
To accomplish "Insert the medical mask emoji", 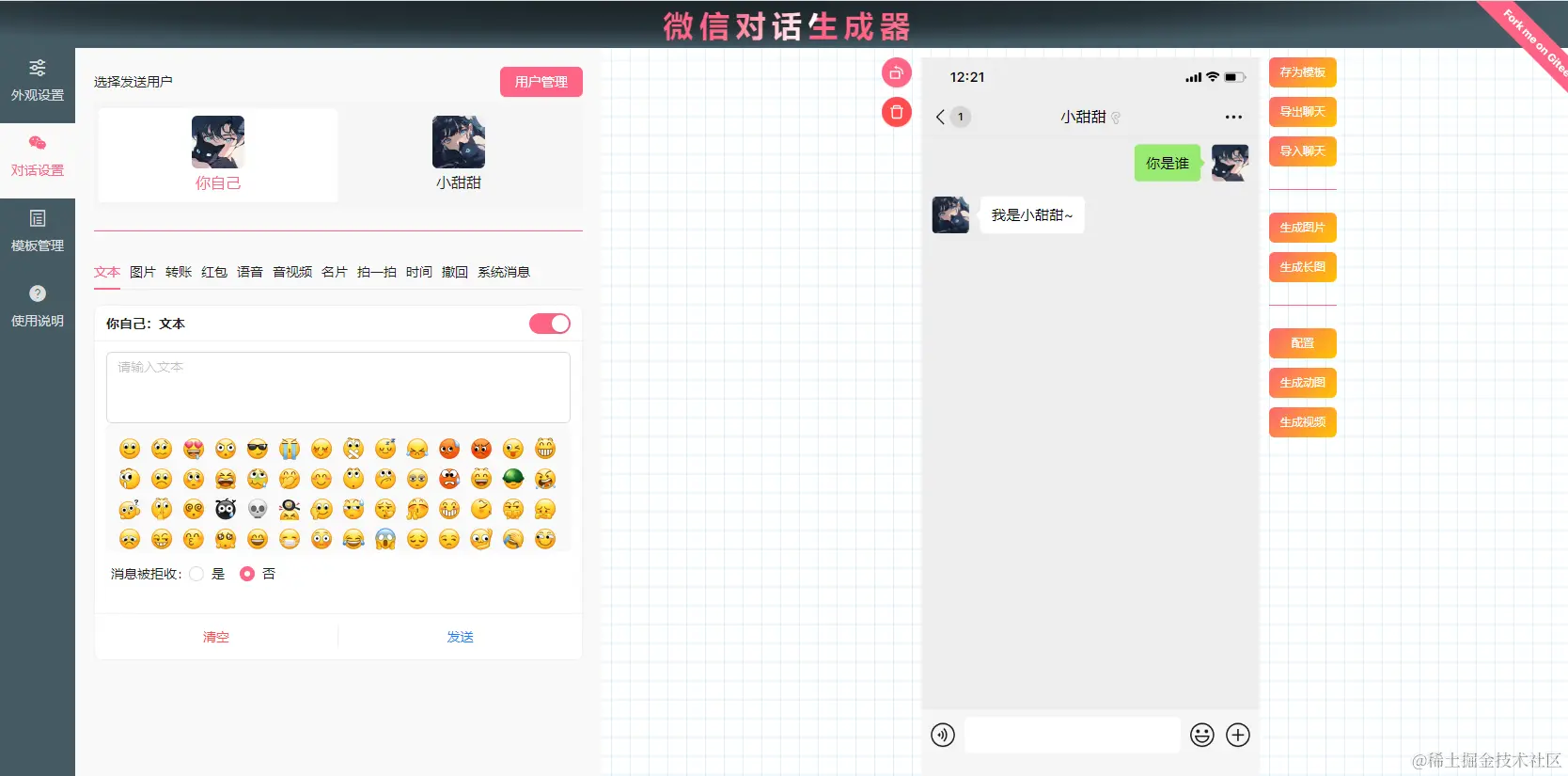I will (290, 539).
